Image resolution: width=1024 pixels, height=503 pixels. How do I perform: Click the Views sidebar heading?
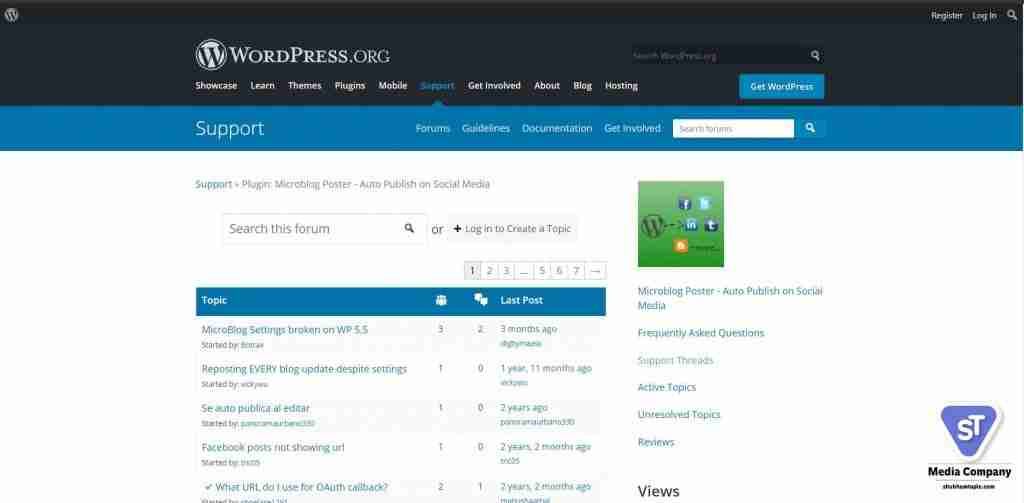(658, 491)
